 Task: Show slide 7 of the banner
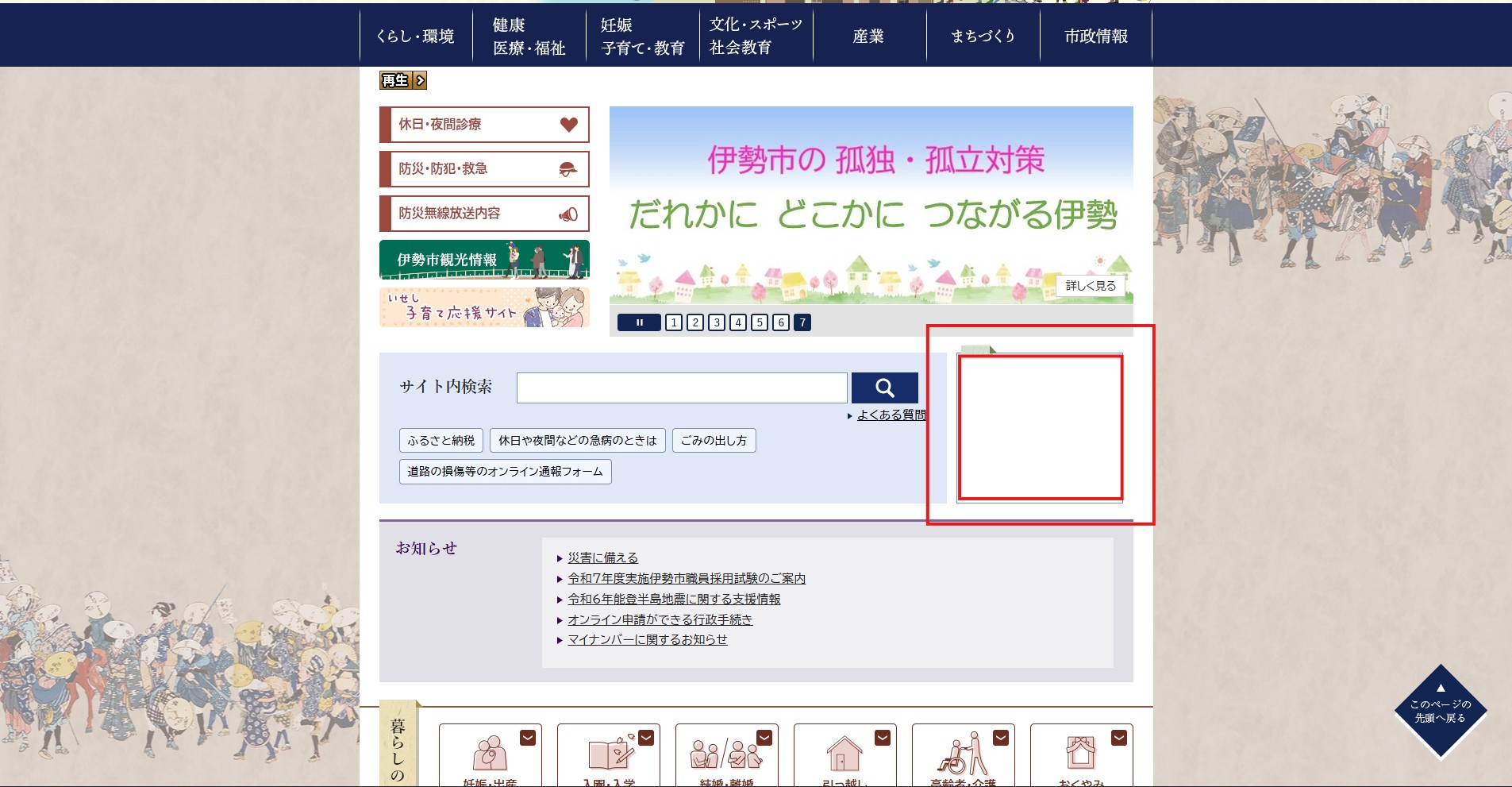click(802, 322)
